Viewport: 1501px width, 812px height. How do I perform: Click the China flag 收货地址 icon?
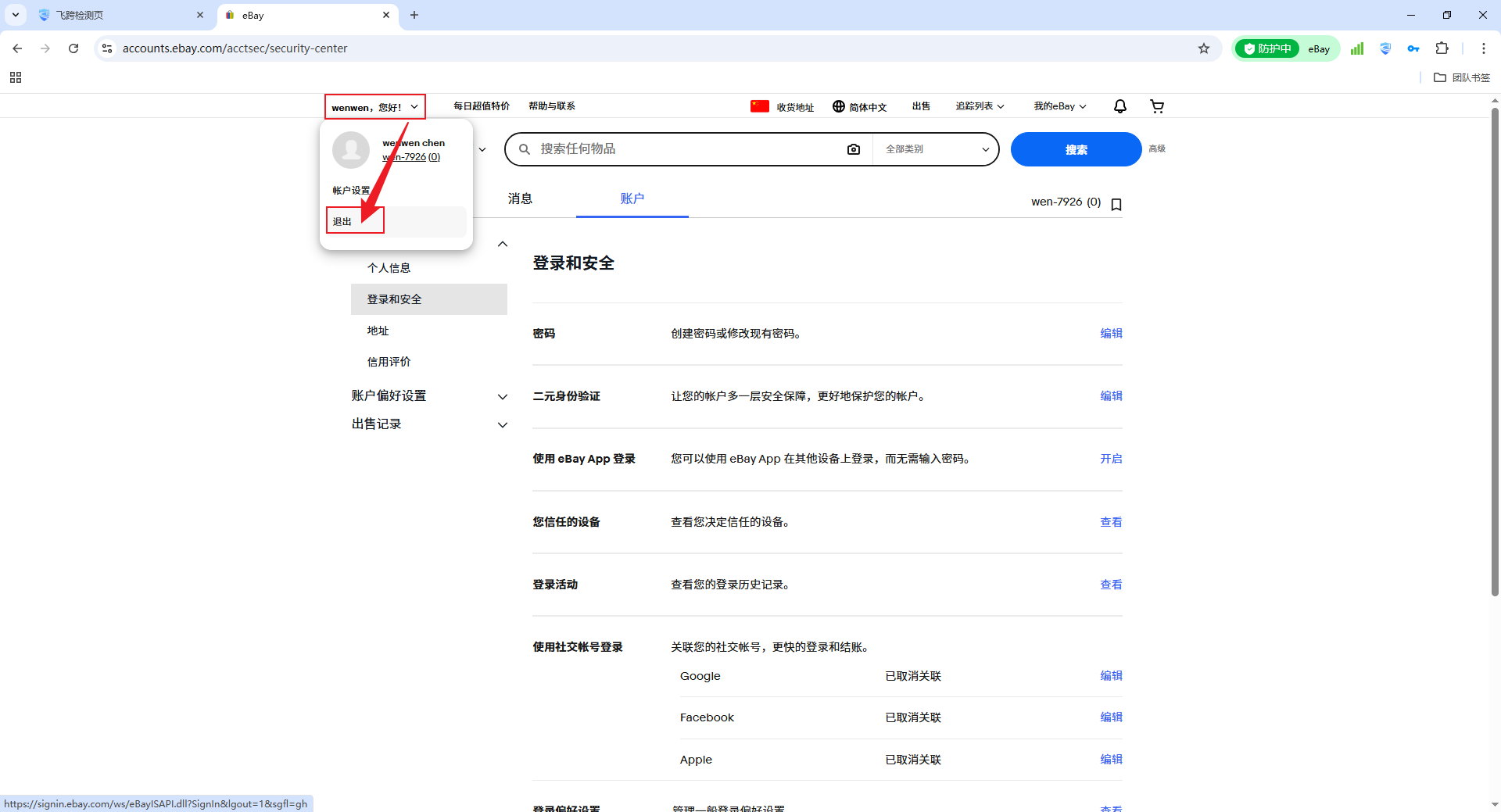[760, 106]
